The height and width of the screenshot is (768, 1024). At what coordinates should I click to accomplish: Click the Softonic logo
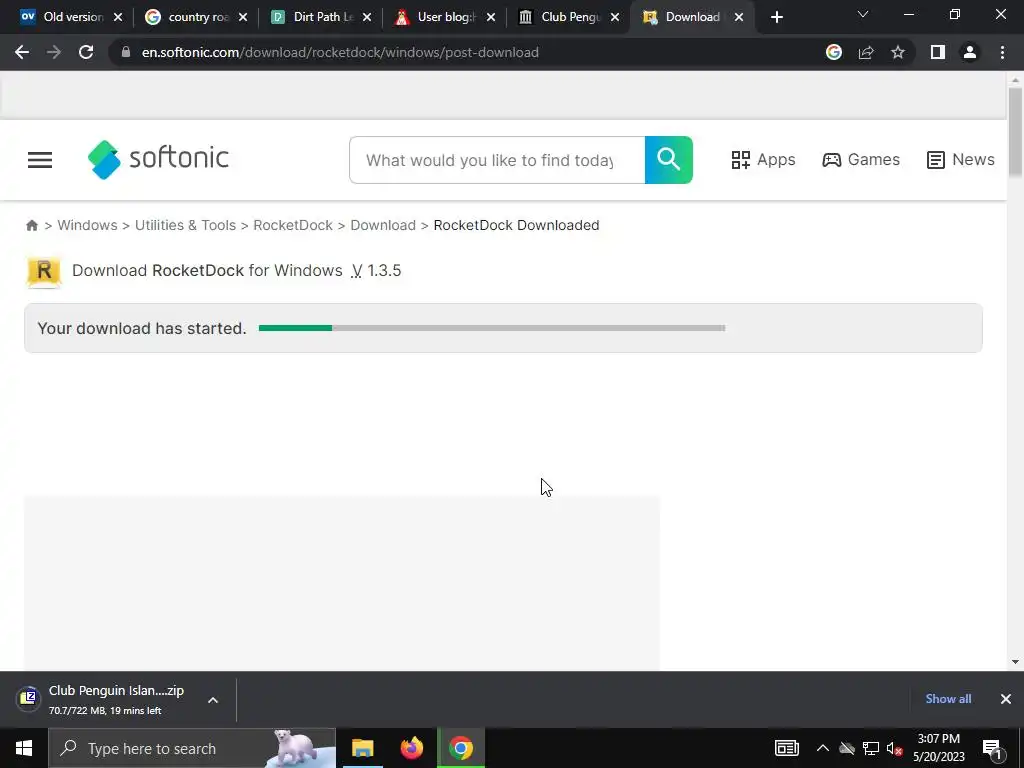pos(158,159)
